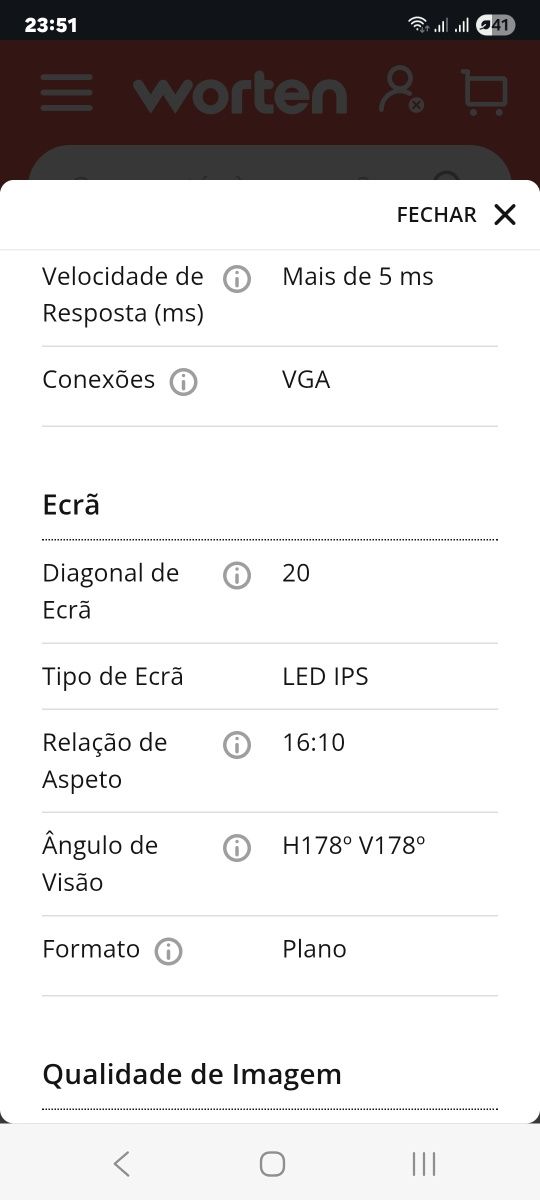540x1200 pixels.
Task: Tap the info icon next to Formato
Action: tap(168, 951)
